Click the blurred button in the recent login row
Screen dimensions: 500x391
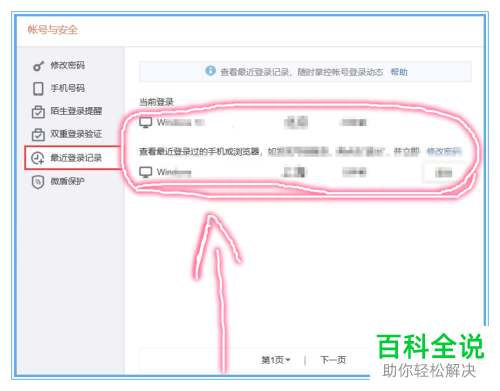[443, 172]
